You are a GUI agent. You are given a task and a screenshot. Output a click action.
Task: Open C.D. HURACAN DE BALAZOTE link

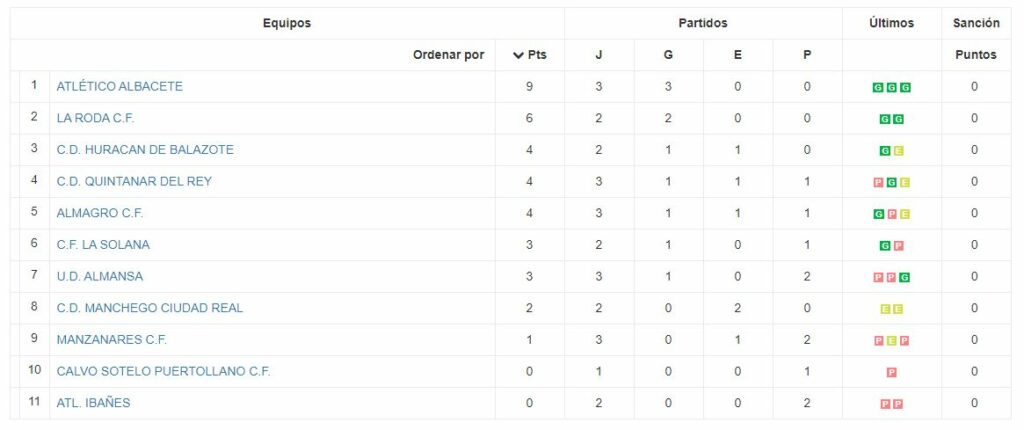145,150
